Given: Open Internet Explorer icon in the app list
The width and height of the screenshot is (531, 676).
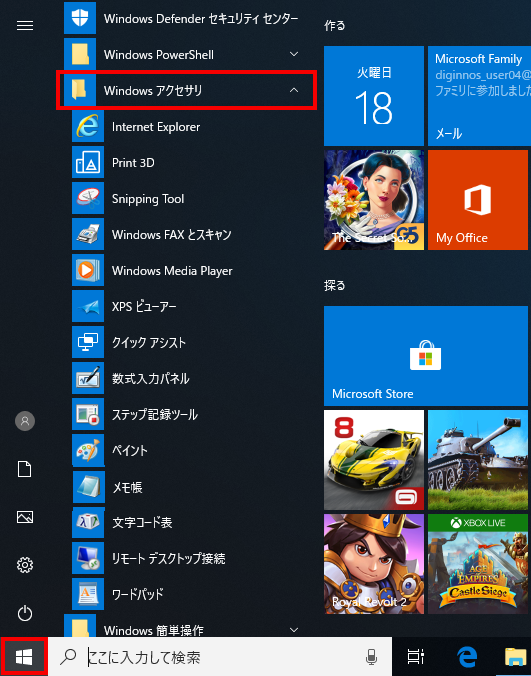Looking at the screenshot, I should (x=88, y=126).
